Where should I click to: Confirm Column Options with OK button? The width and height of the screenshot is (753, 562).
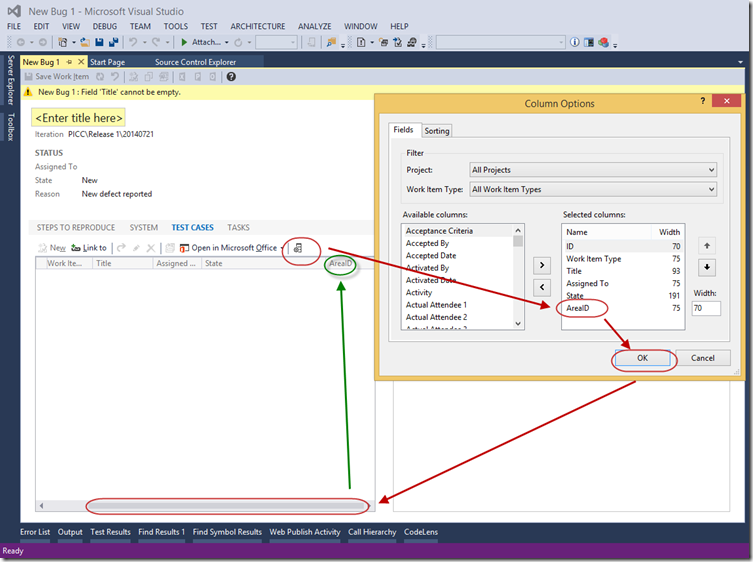coord(643,358)
